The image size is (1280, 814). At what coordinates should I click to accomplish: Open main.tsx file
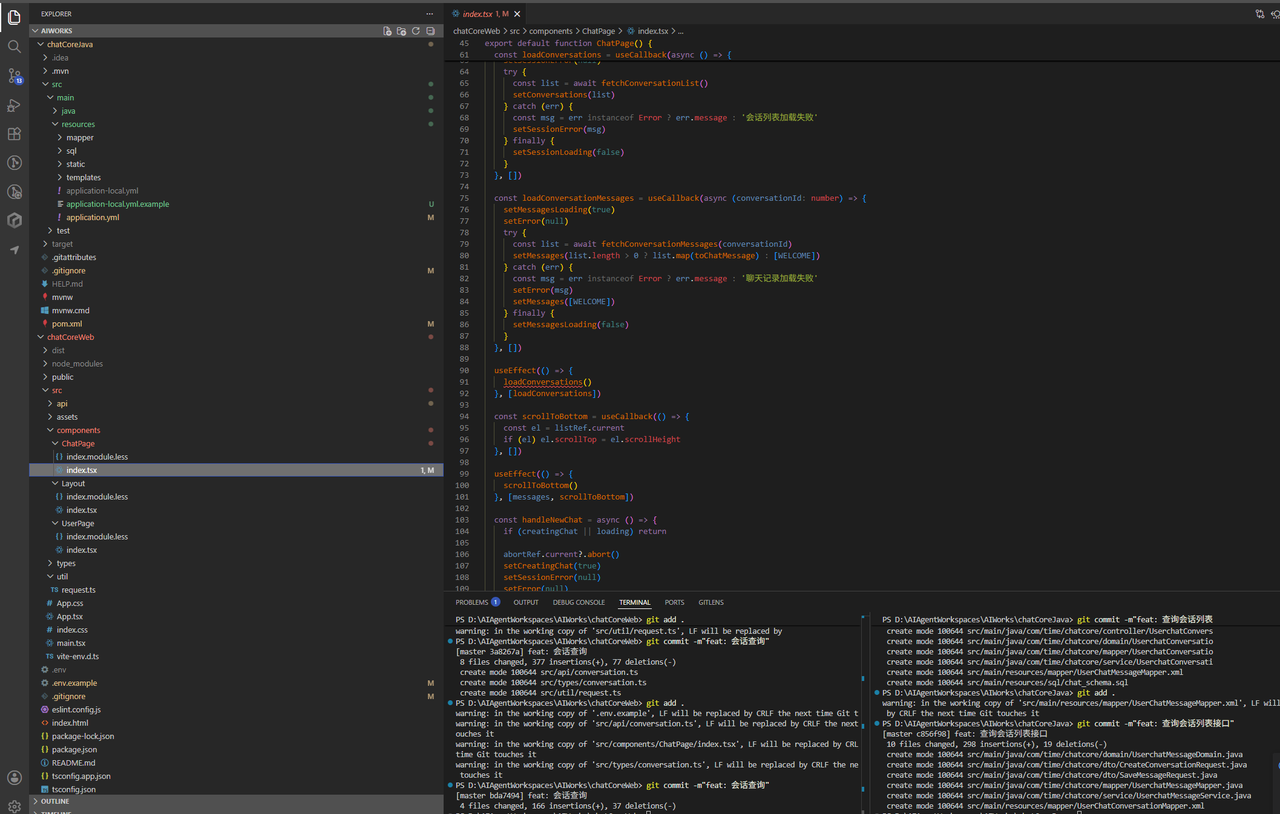(71, 643)
